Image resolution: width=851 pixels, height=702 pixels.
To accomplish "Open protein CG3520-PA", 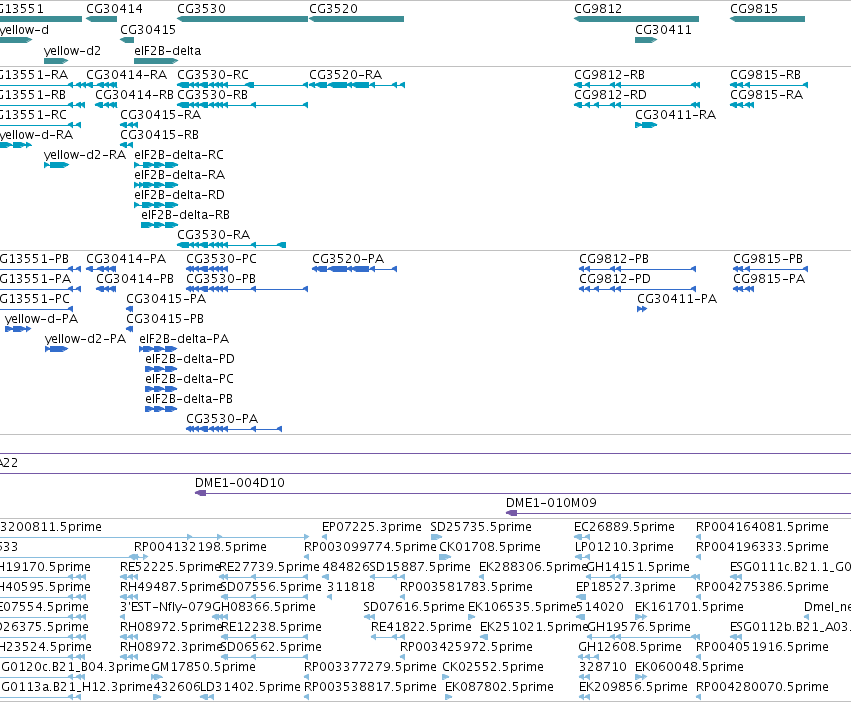I will [348, 260].
